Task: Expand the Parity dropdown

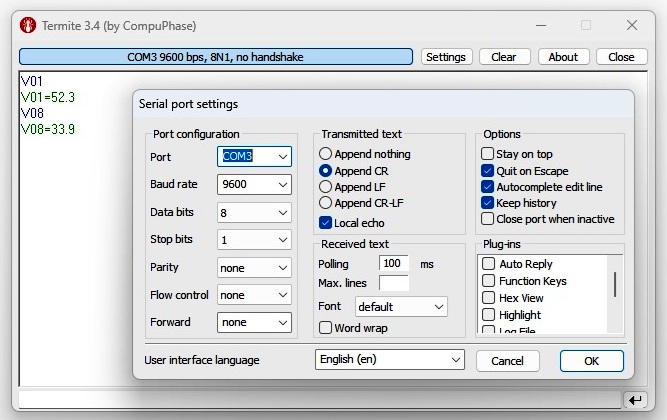Action: tap(254, 268)
